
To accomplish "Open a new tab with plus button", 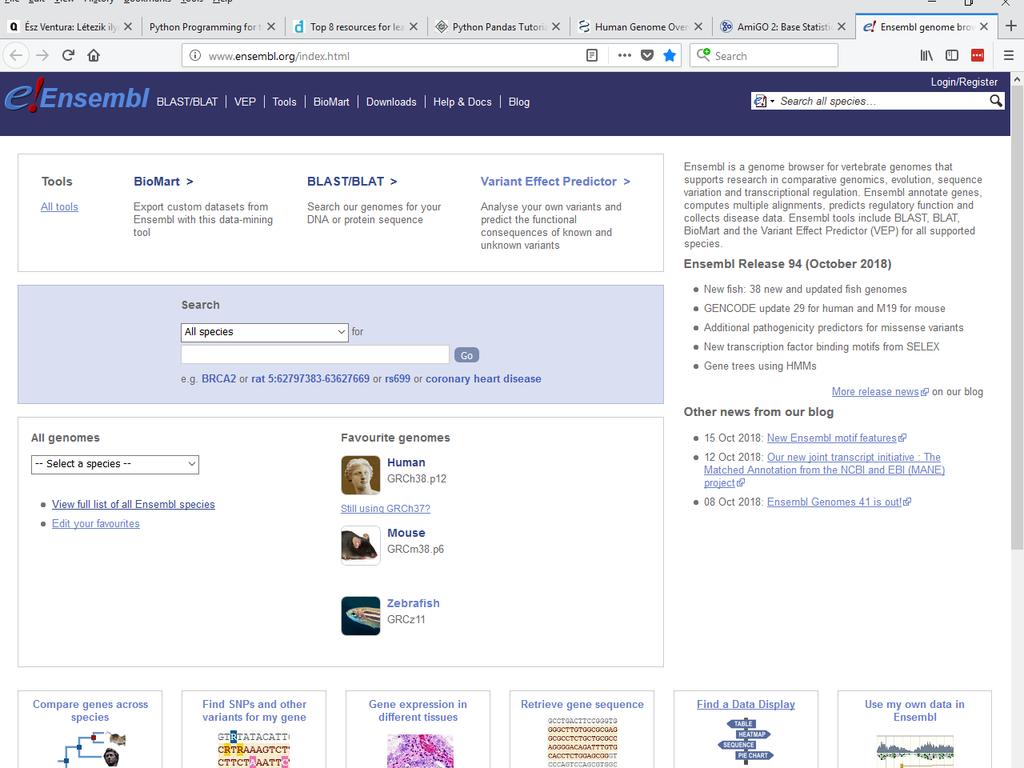I will coord(1011,26).
